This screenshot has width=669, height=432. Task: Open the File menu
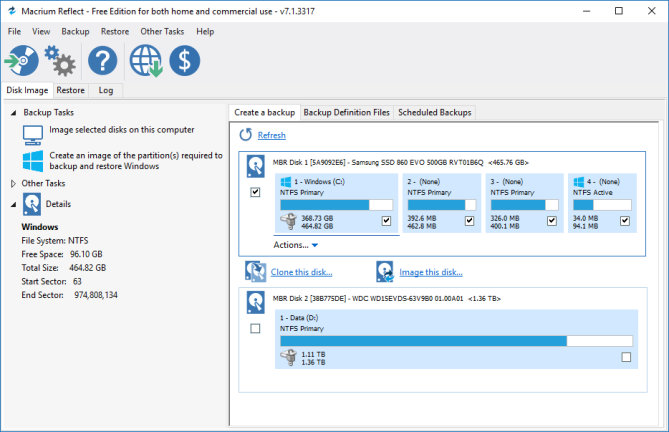point(14,32)
